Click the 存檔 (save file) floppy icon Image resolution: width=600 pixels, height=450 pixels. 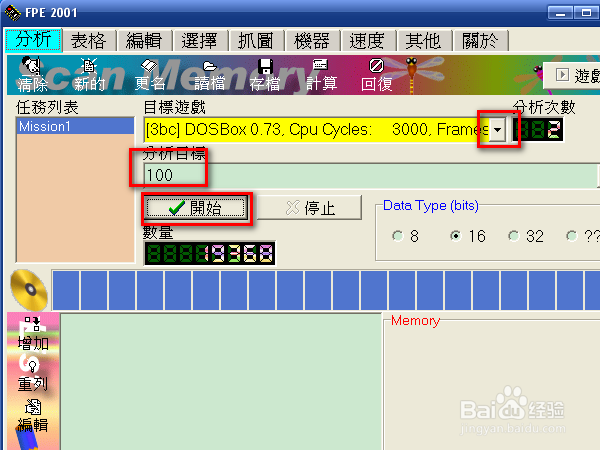tap(265, 75)
